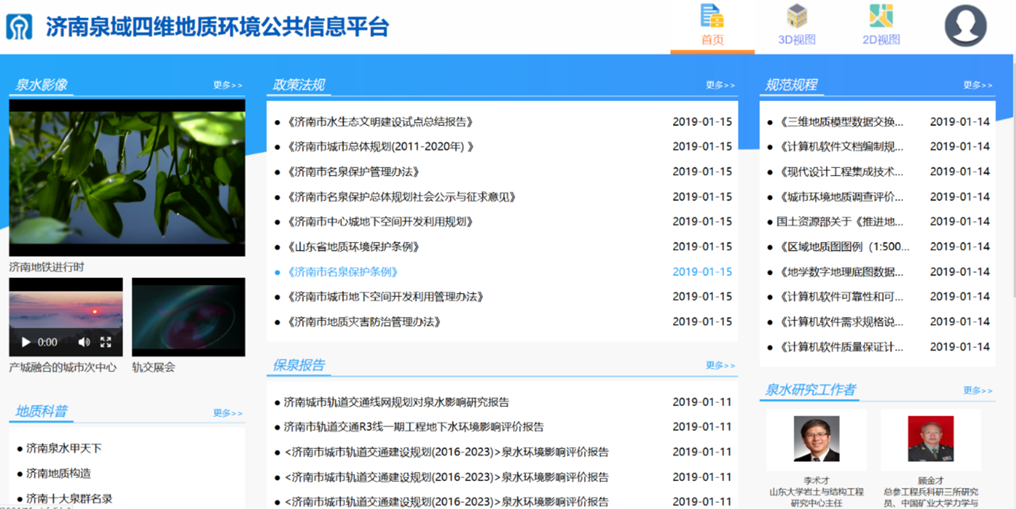View 李术才 researcher photo

[816, 440]
